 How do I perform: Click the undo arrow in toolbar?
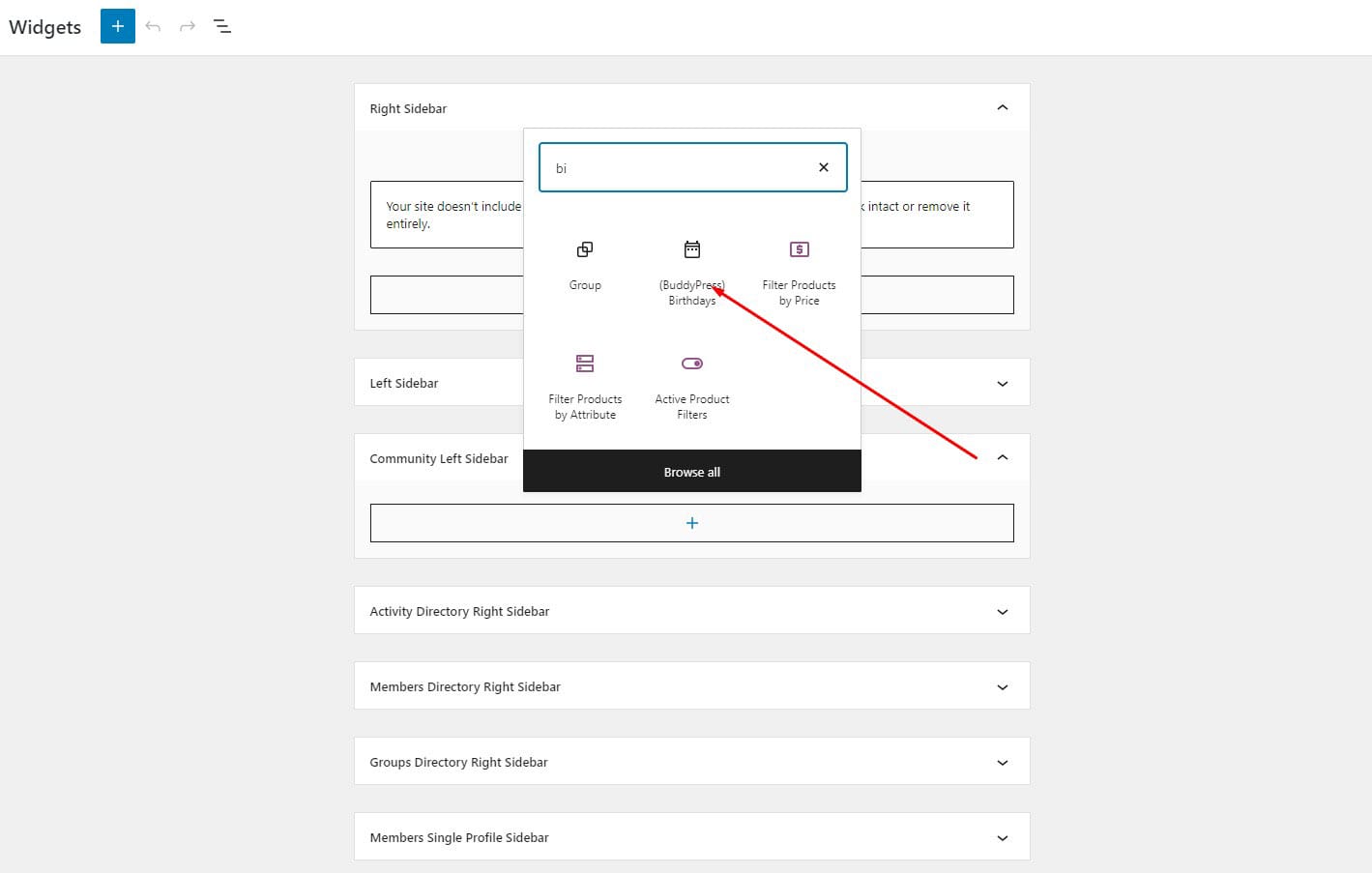click(x=153, y=26)
